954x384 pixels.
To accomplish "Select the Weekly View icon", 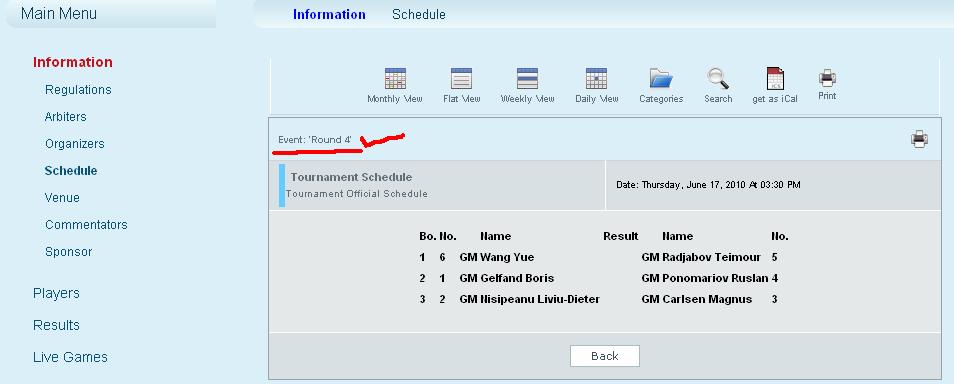I will click(527, 79).
